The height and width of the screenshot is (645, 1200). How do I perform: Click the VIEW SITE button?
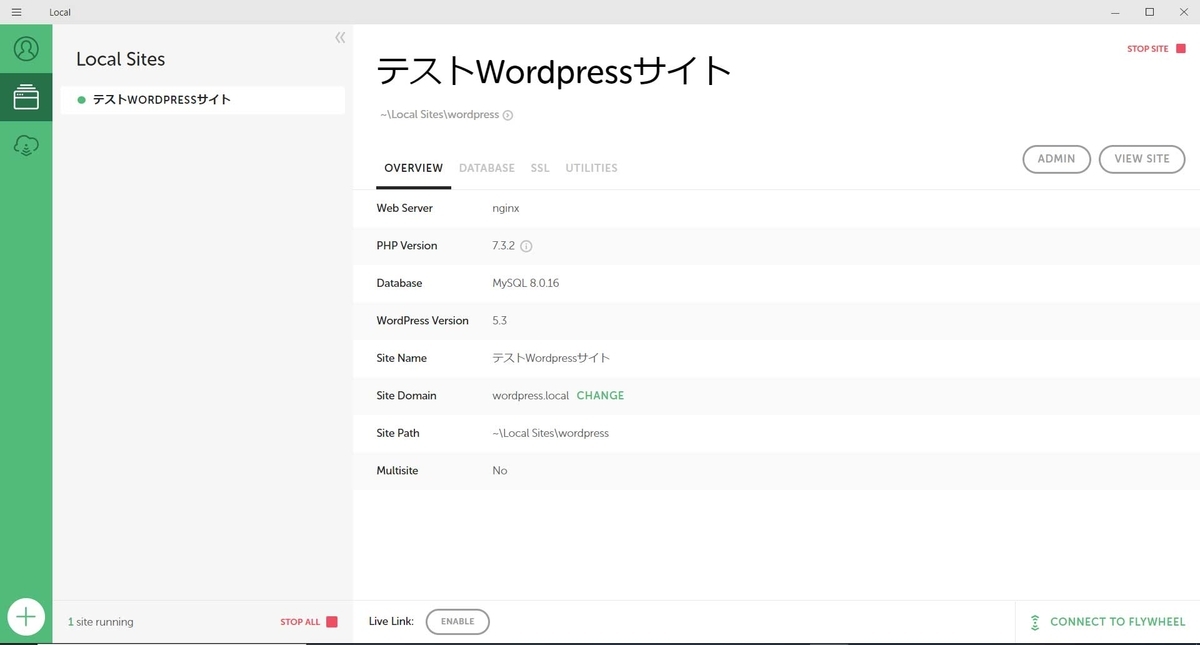coord(1142,159)
